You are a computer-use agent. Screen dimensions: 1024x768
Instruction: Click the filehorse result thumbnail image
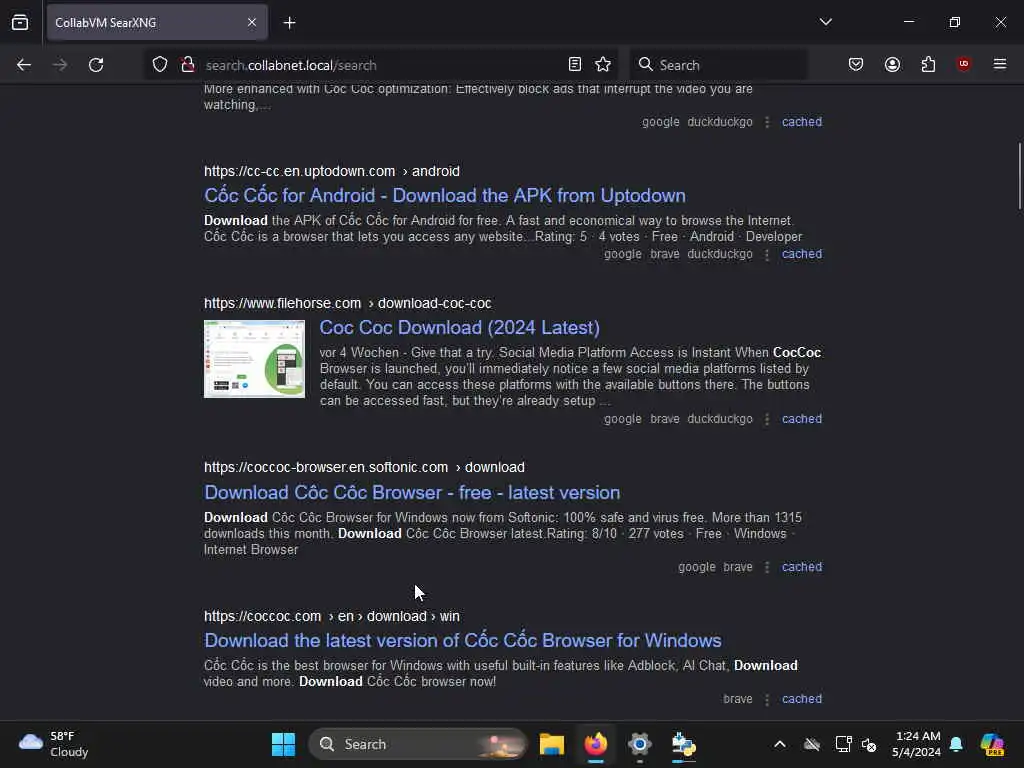(x=254, y=359)
